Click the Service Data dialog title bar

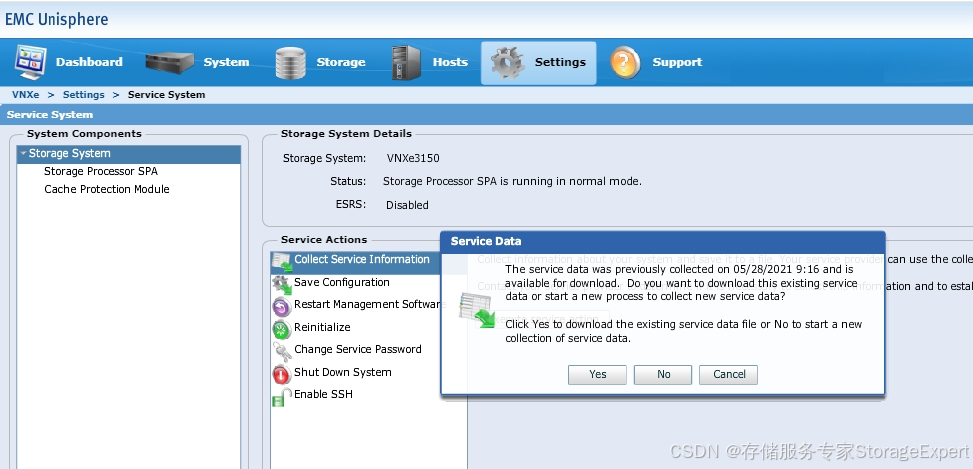coord(663,242)
